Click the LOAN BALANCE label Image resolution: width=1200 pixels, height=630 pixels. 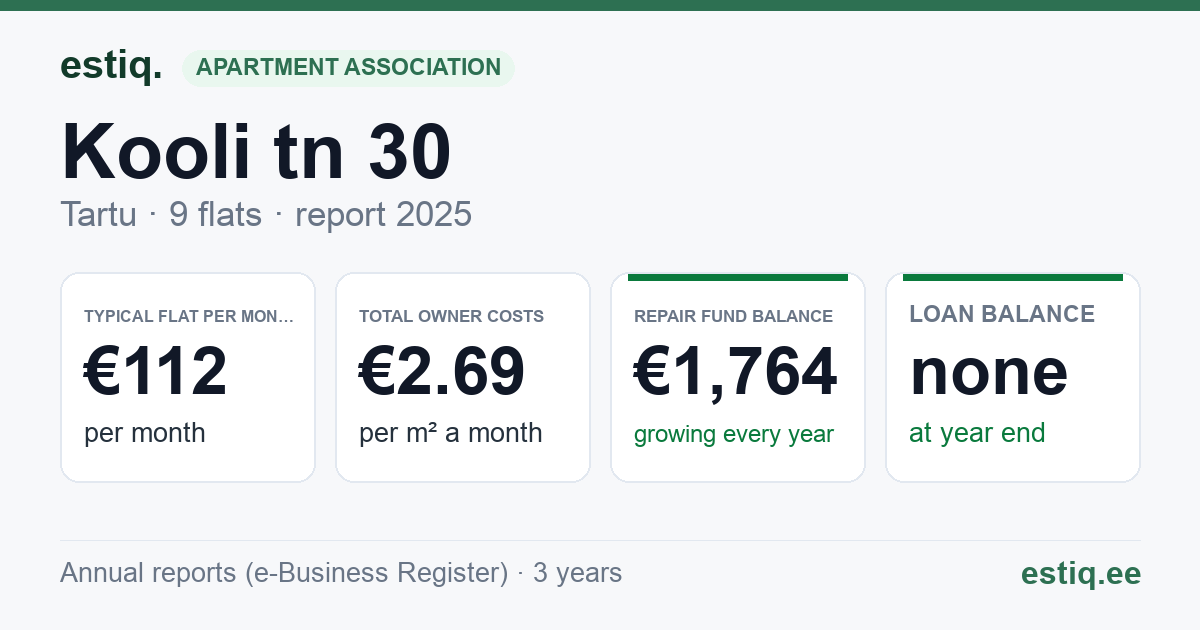click(x=1002, y=314)
